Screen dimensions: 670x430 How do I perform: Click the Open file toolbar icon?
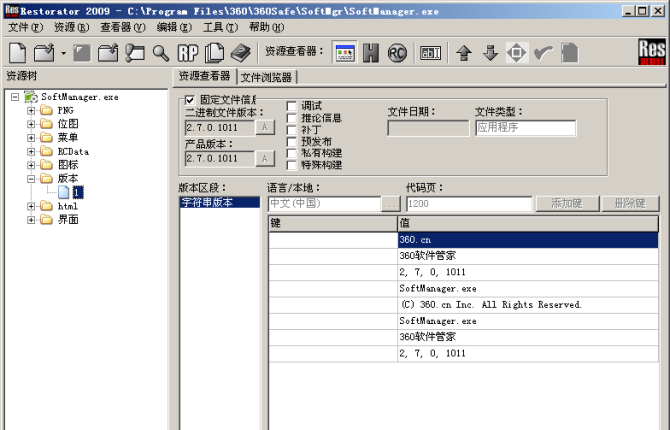[44, 53]
